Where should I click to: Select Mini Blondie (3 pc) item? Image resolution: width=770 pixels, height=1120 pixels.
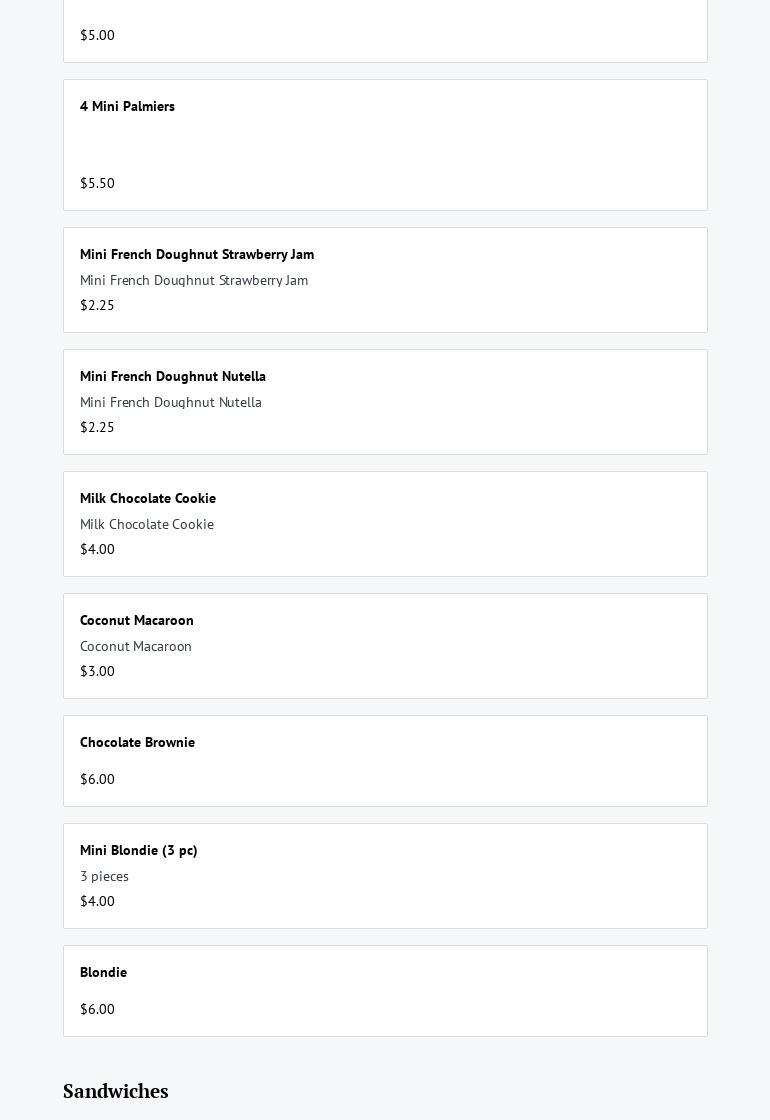pyautogui.click(x=385, y=876)
